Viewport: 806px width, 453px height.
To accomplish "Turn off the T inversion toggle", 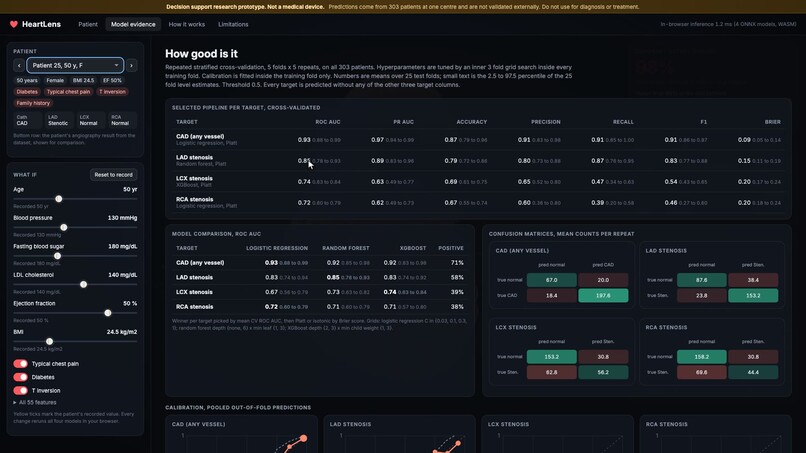I will (x=21, y=390).
